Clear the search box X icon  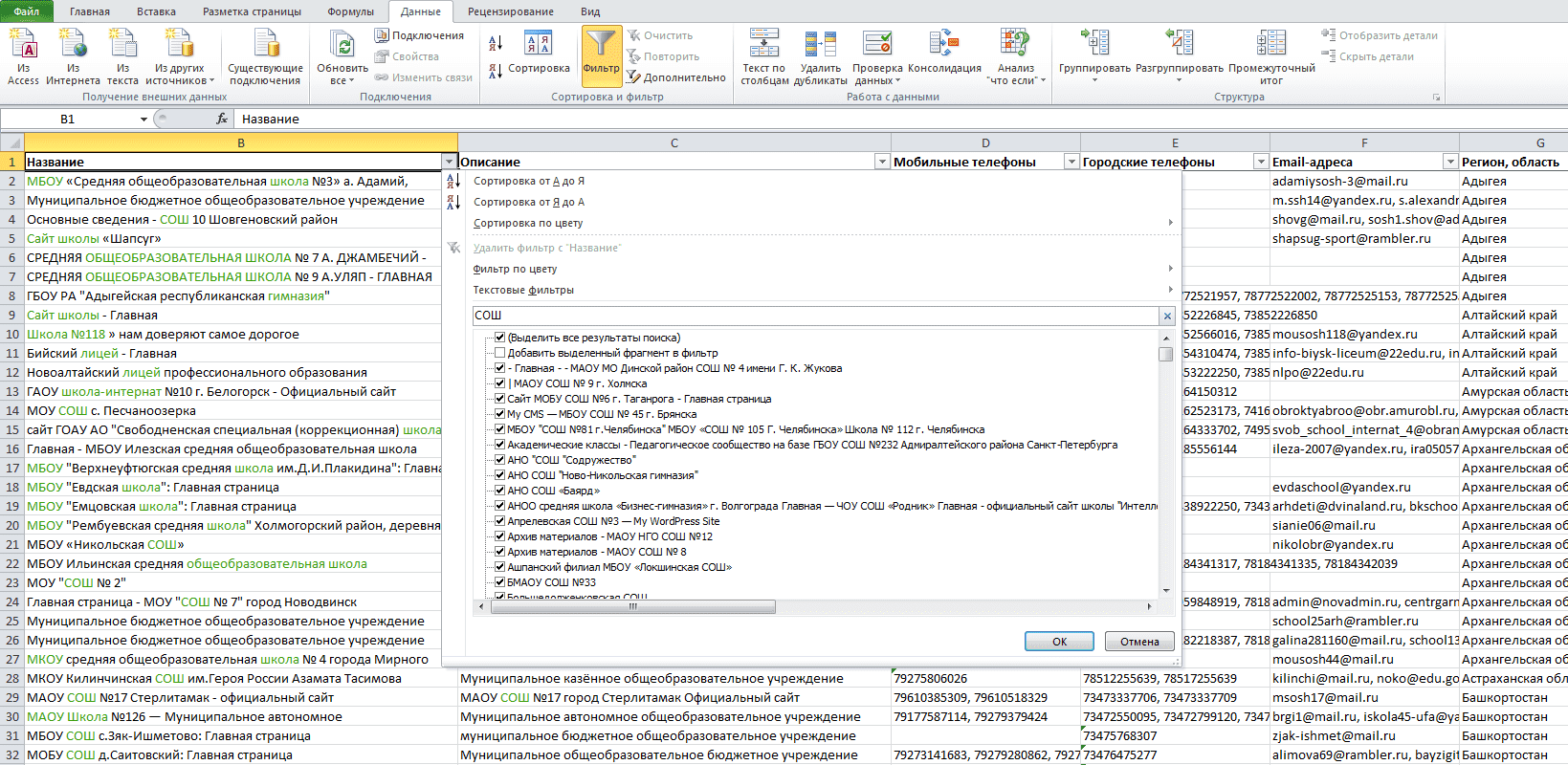click(x=1167, y=316)
